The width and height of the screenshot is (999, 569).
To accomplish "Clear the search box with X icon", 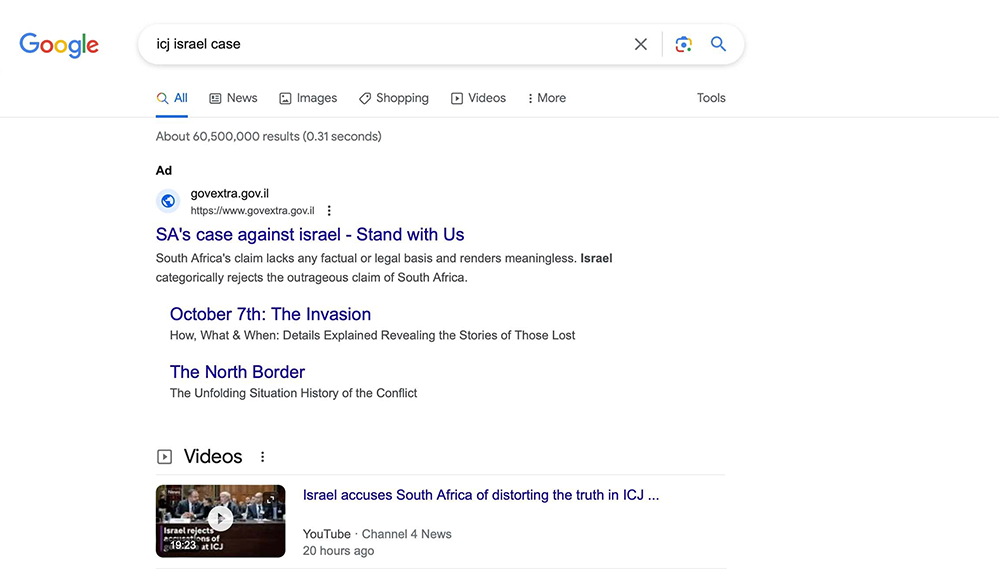I will pos(640,44).
